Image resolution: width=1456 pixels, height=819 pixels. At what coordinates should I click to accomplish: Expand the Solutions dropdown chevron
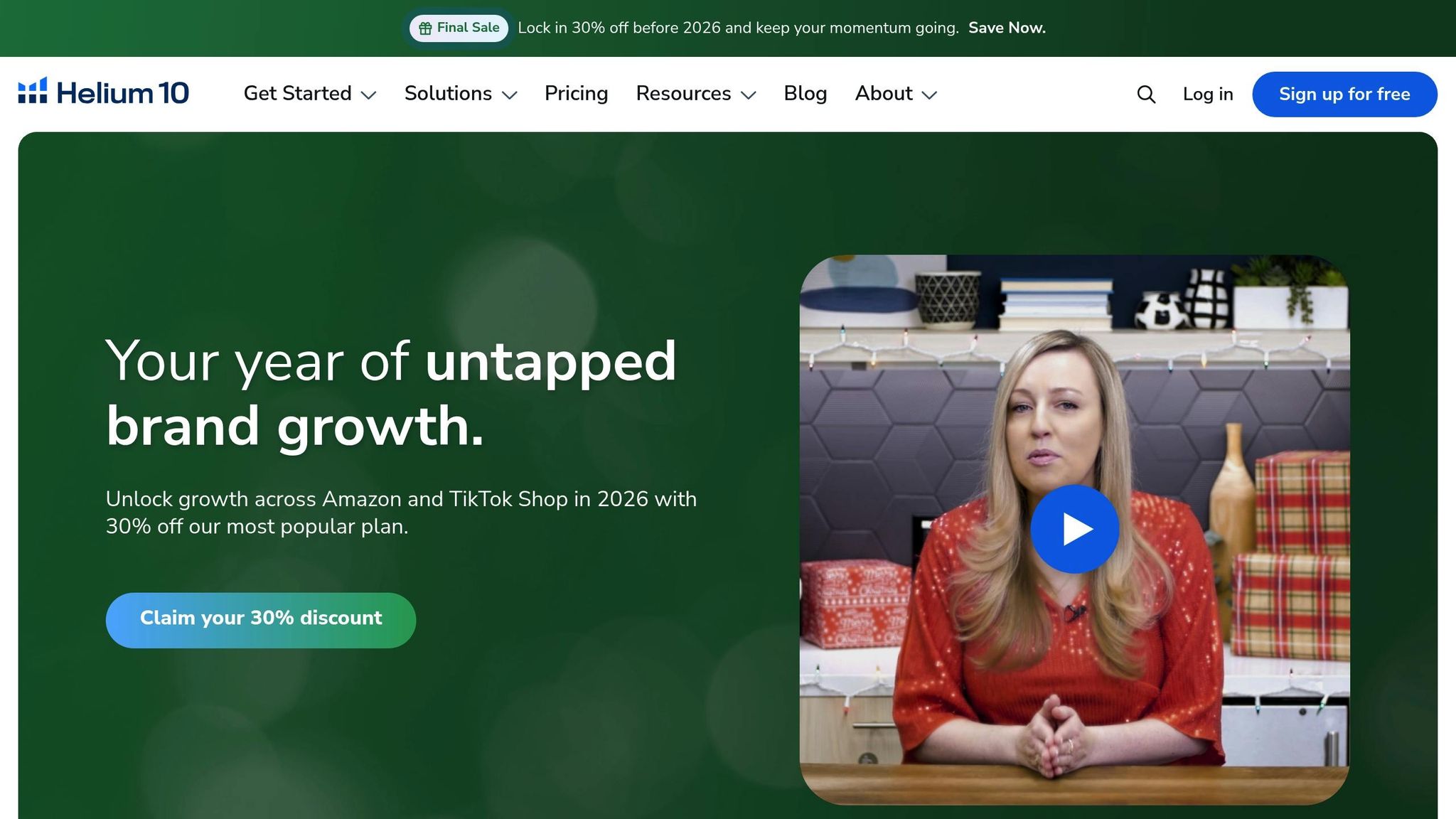point(509,95)
